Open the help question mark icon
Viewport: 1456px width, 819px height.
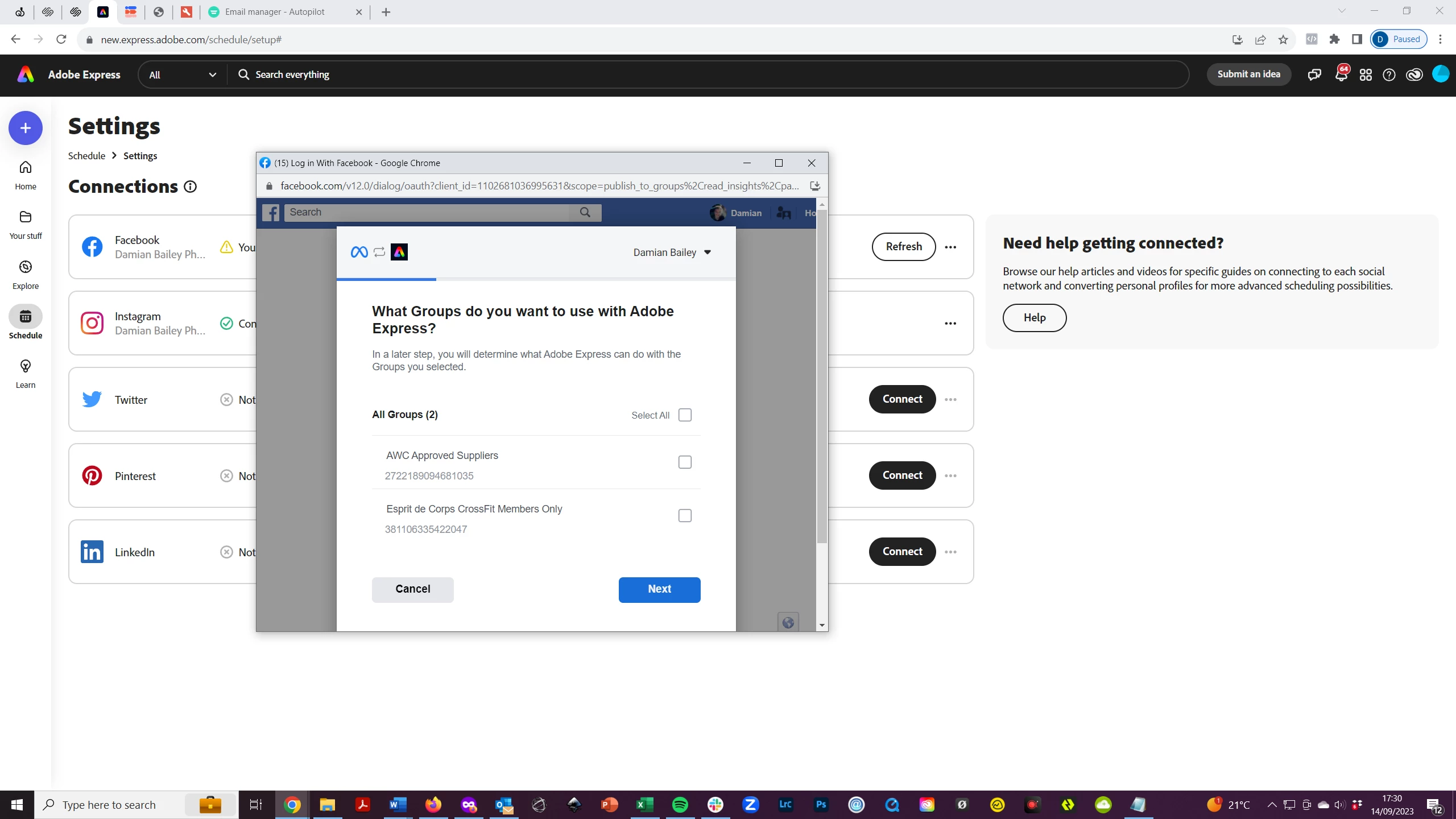coord(1389,75)
